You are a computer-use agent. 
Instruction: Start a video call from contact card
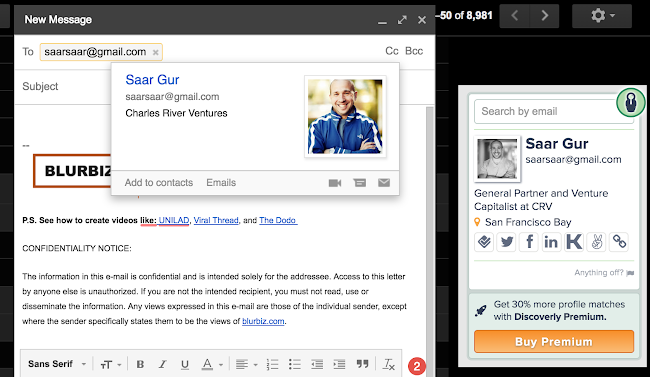(335, 183)
